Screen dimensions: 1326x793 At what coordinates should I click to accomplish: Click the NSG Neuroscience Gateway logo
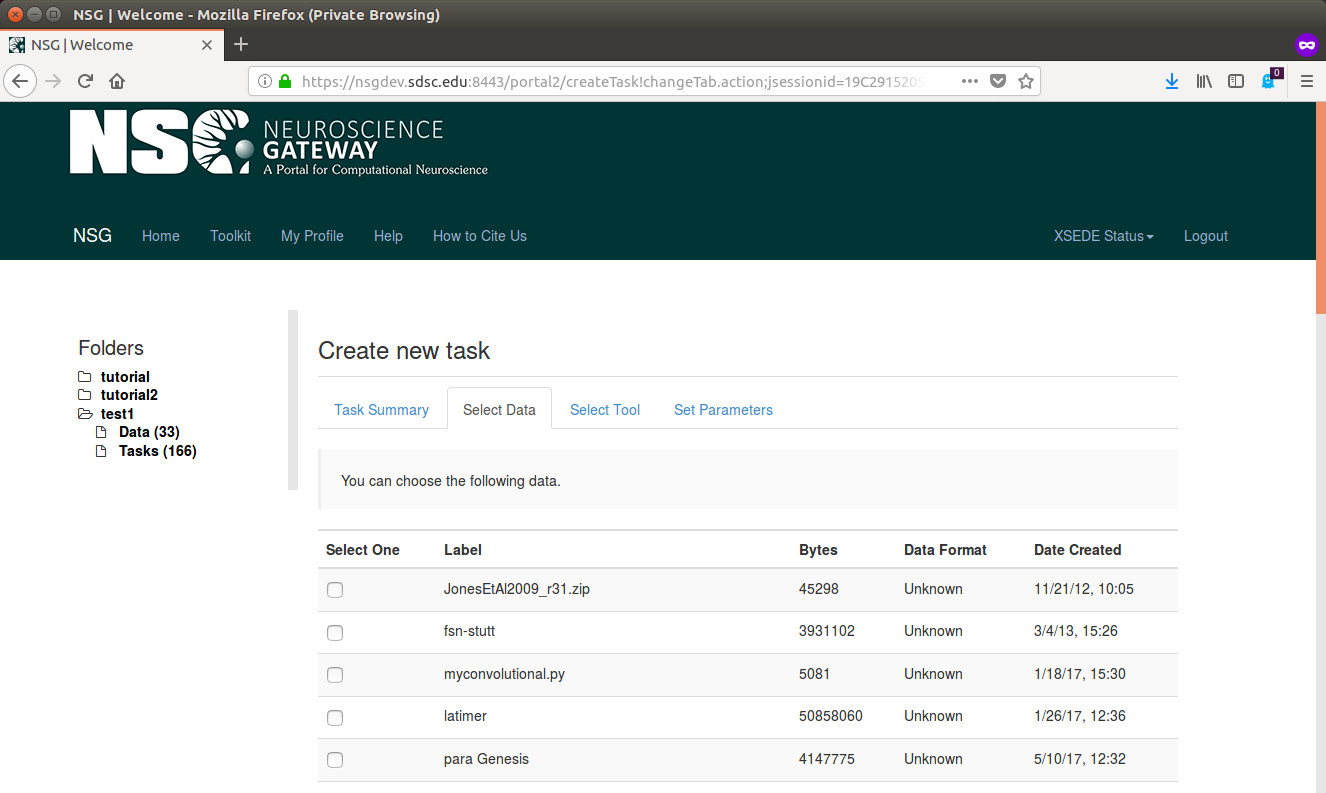pyautogui.click(x=279, y=143)
